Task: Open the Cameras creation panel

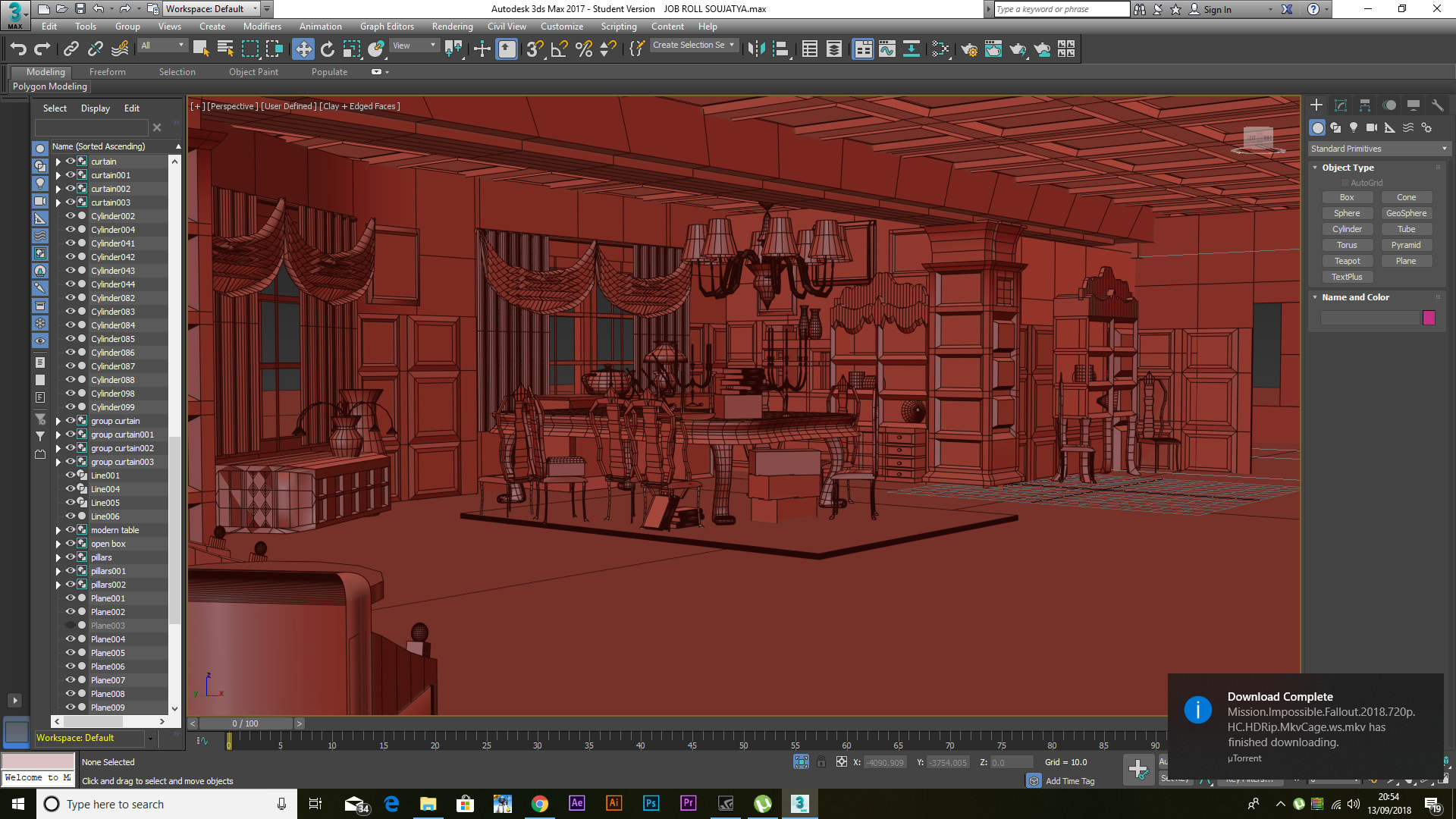Action: [1372, 127]
